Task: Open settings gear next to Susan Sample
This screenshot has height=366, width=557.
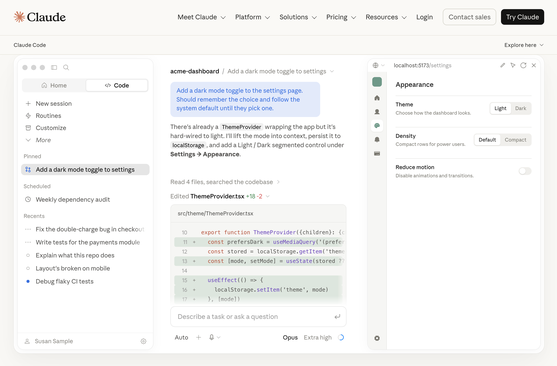Action: pyautogui.click(x=144, y=341)
